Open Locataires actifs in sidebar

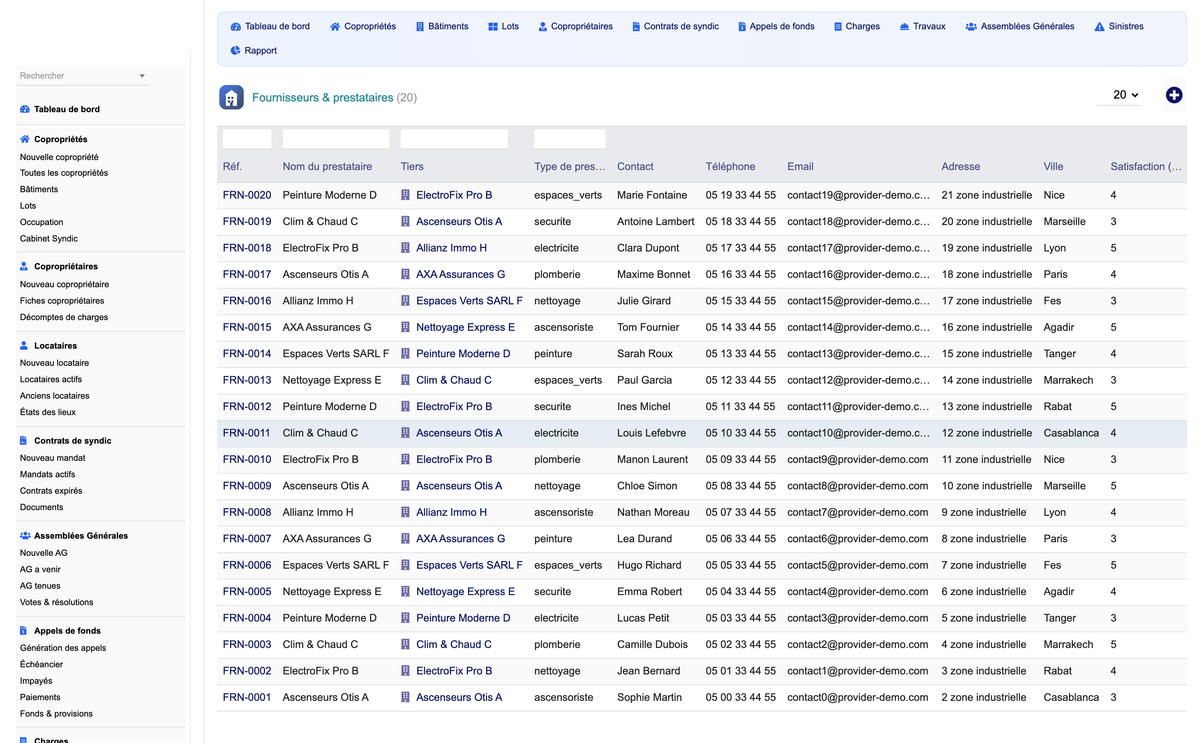pos(51,379)
